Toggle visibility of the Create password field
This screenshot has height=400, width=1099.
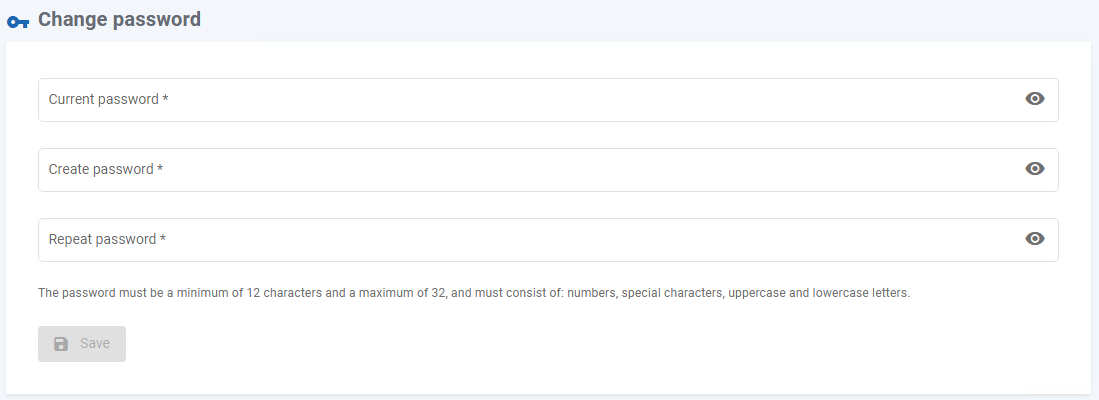(1035, 169)
